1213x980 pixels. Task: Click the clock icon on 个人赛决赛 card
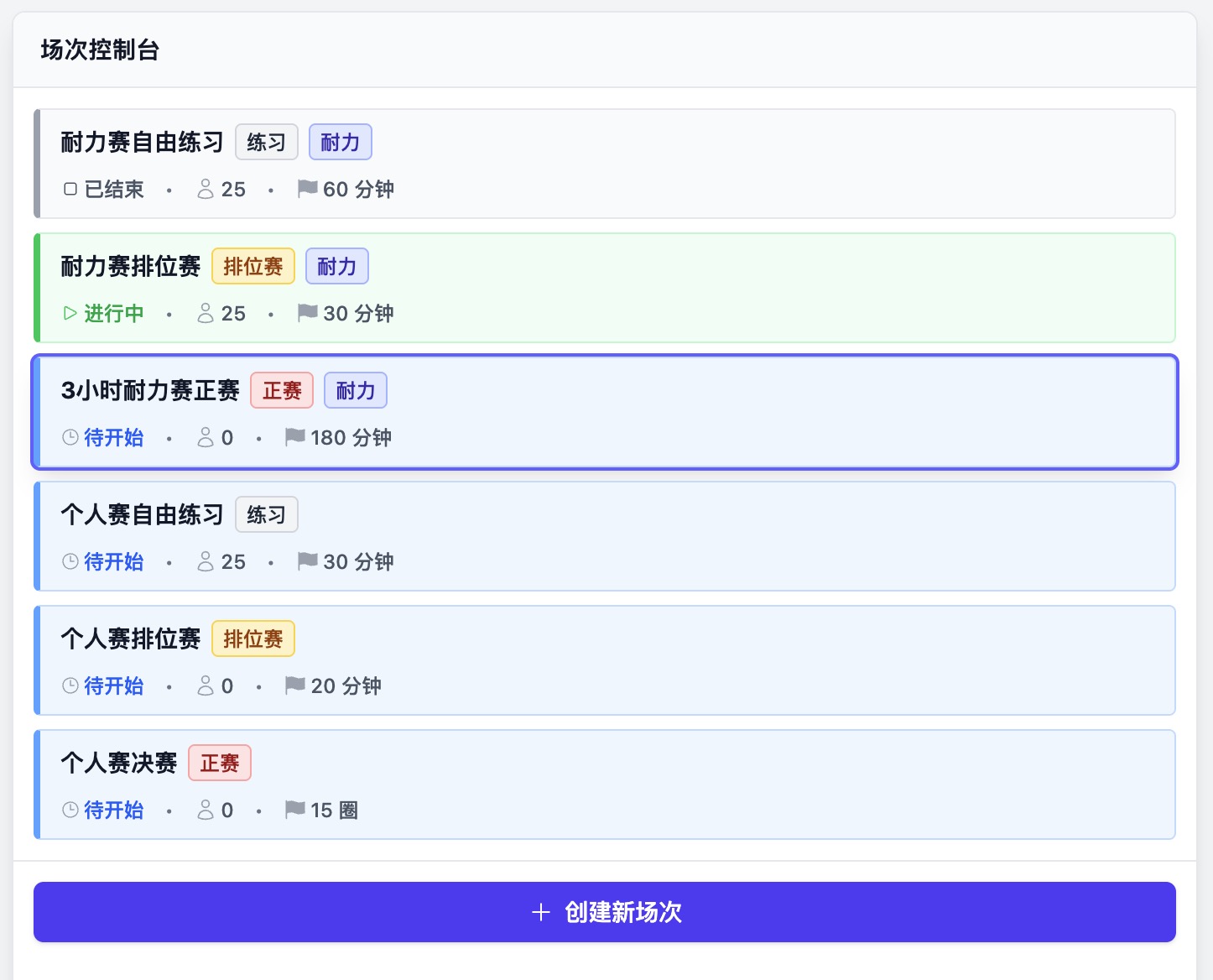pos(70,810)
